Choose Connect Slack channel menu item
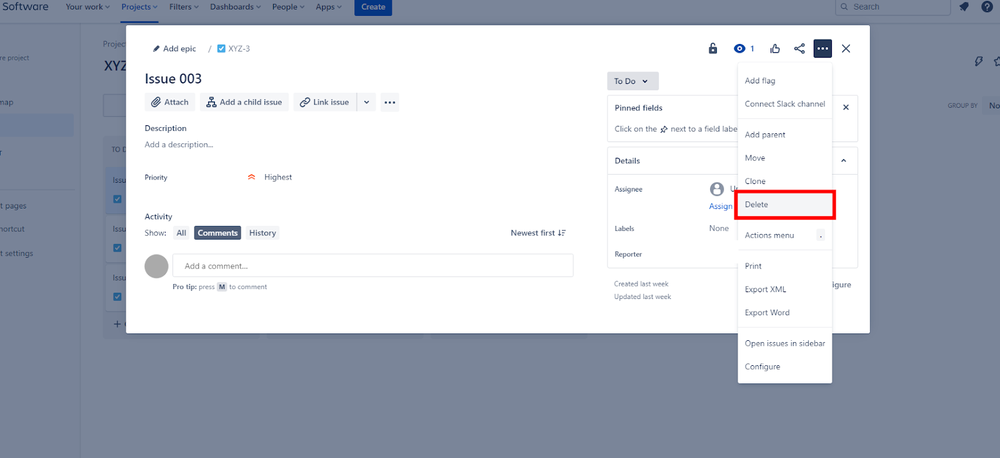This screenshot has width=1000, height=458. [784, 104]
